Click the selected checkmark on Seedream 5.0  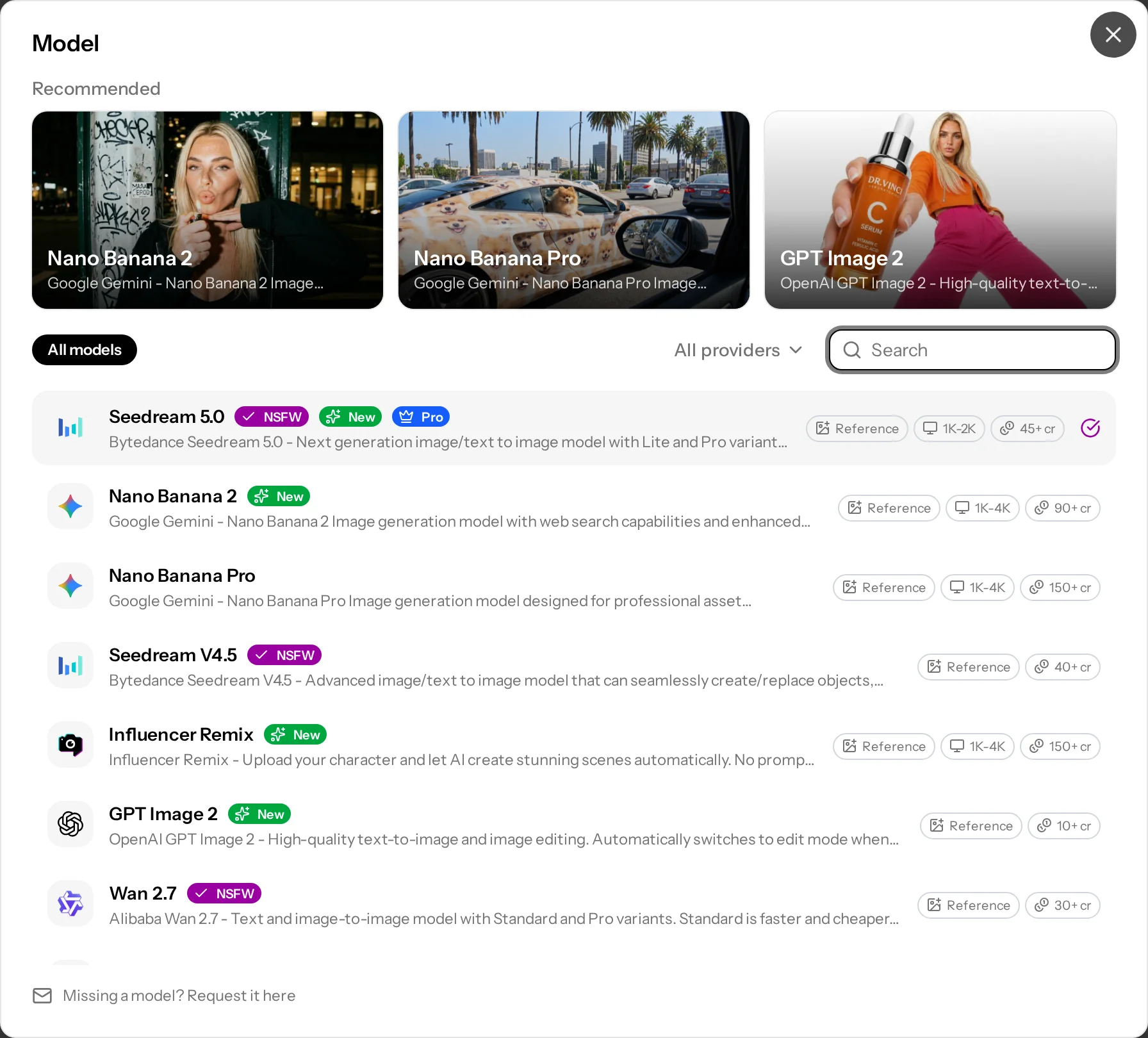1090,428
